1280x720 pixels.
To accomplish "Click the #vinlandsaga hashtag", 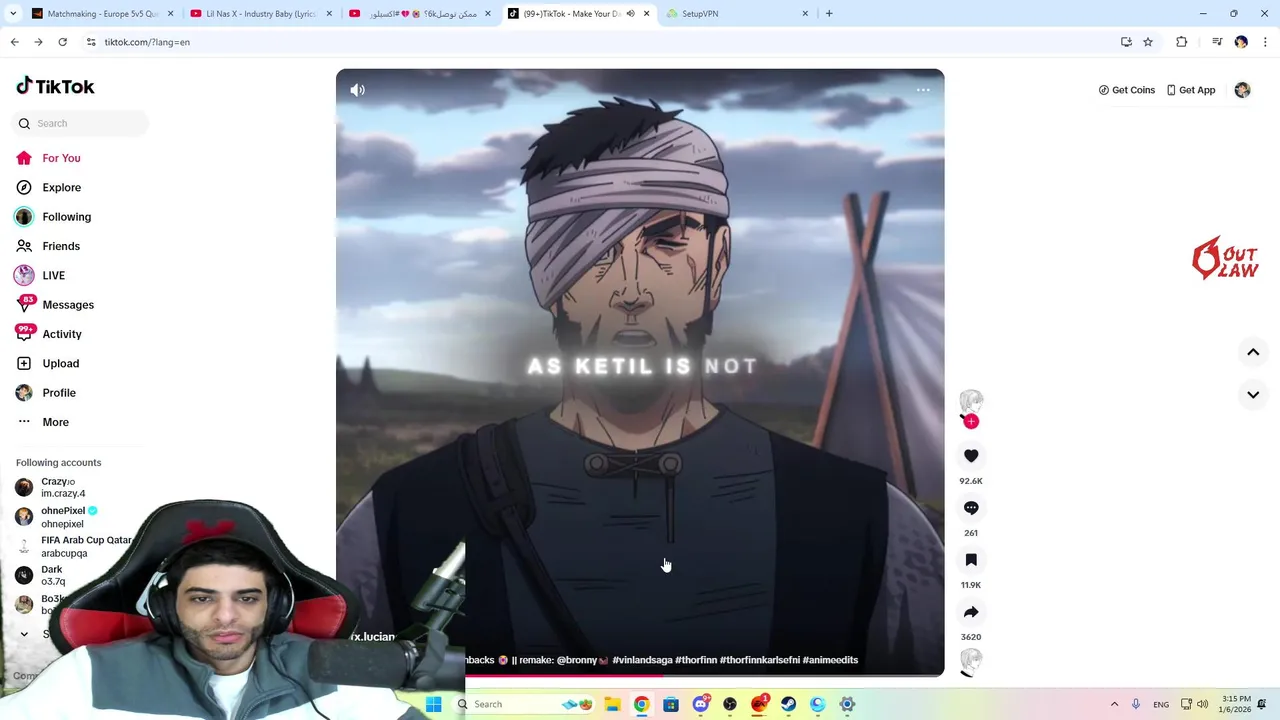I will [x=642, y=660].
